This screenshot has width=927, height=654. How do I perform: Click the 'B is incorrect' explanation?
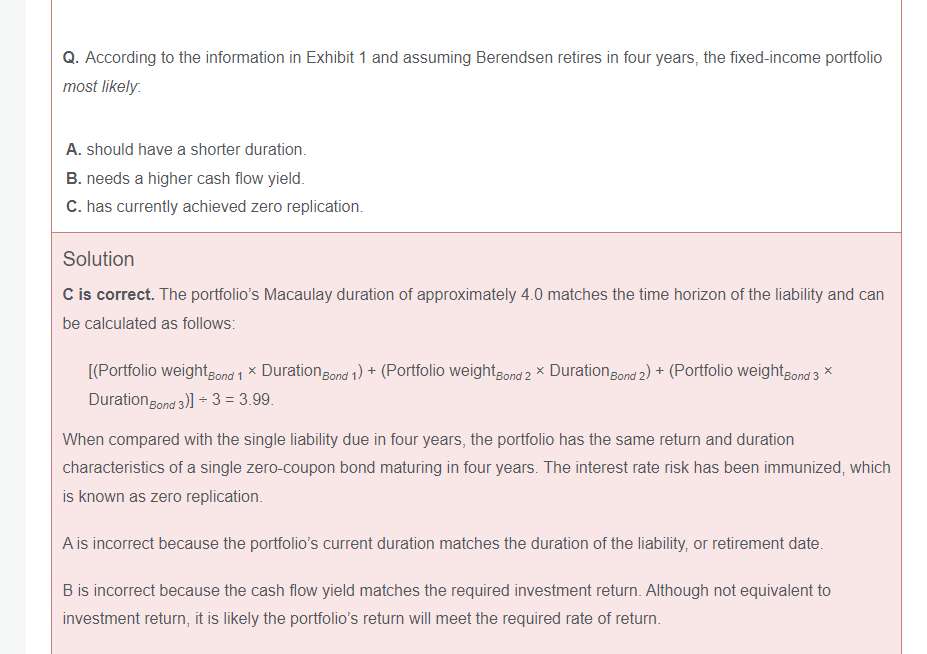coord(446,590)
